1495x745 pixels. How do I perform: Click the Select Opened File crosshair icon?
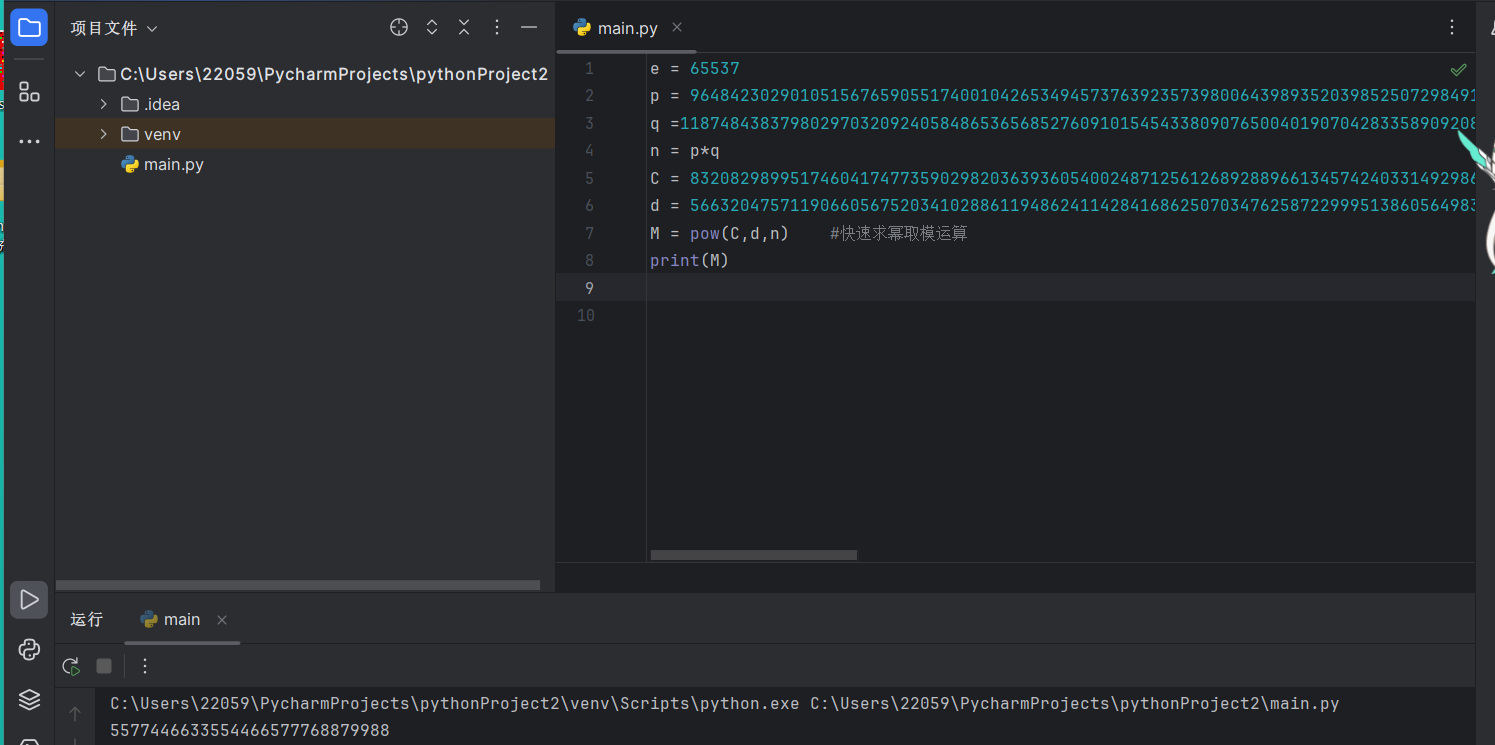click(x=399, y=28)
